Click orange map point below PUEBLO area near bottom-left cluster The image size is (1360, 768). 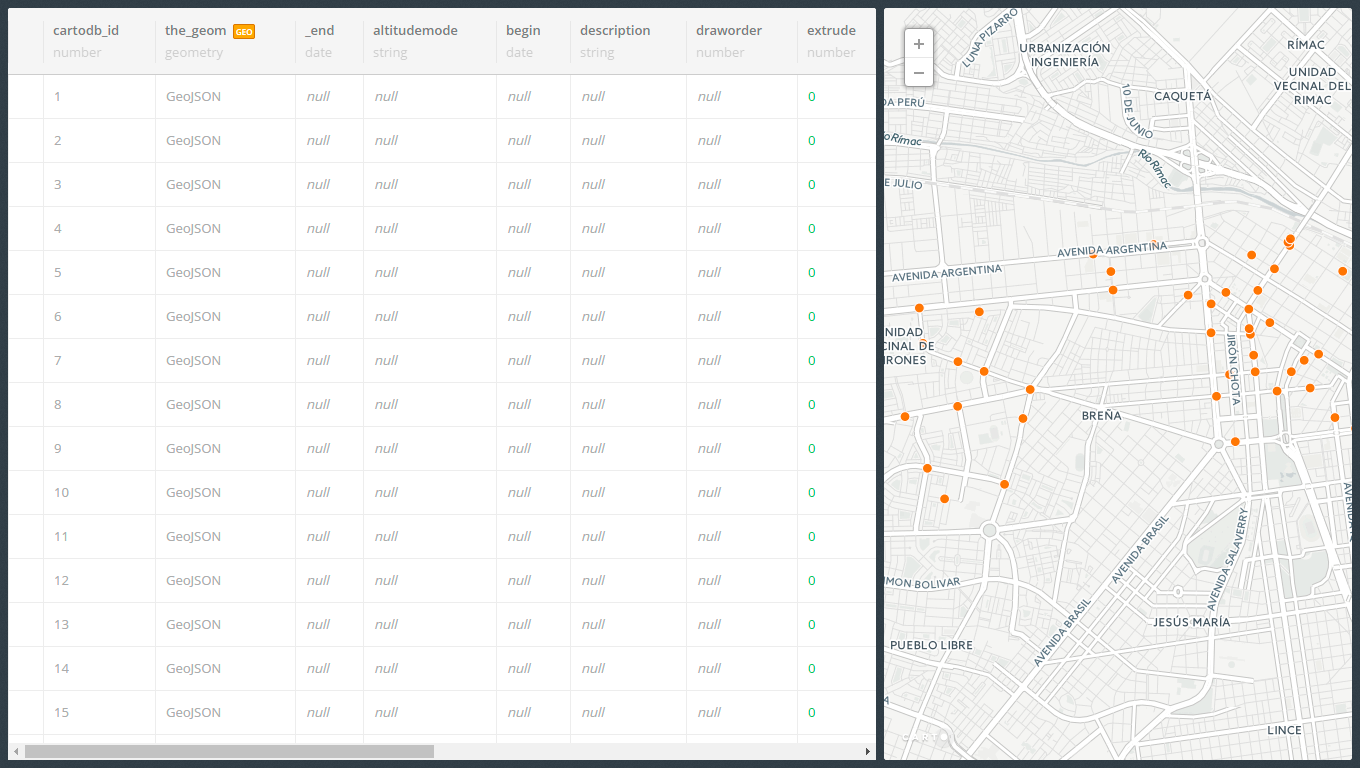[944, 498]
